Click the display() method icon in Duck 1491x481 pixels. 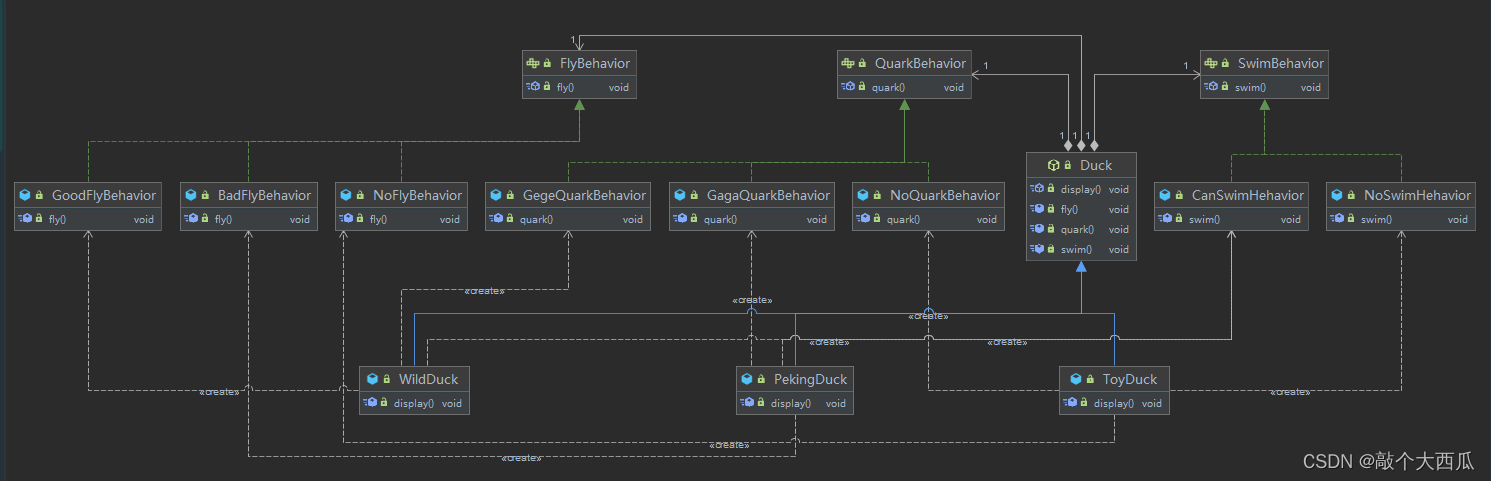(1037, 189)
